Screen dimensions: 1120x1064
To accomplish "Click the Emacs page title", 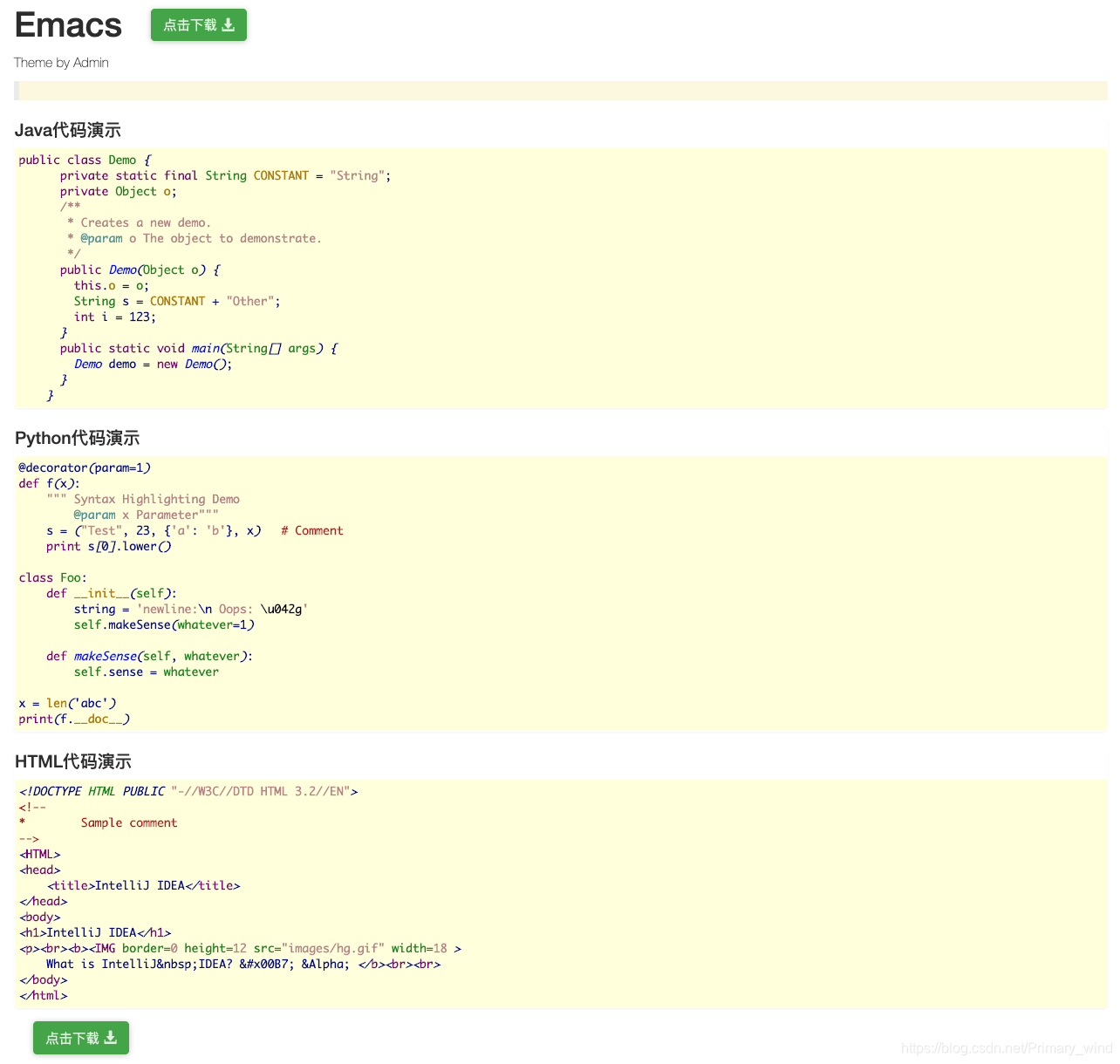I will coord(68,25).
